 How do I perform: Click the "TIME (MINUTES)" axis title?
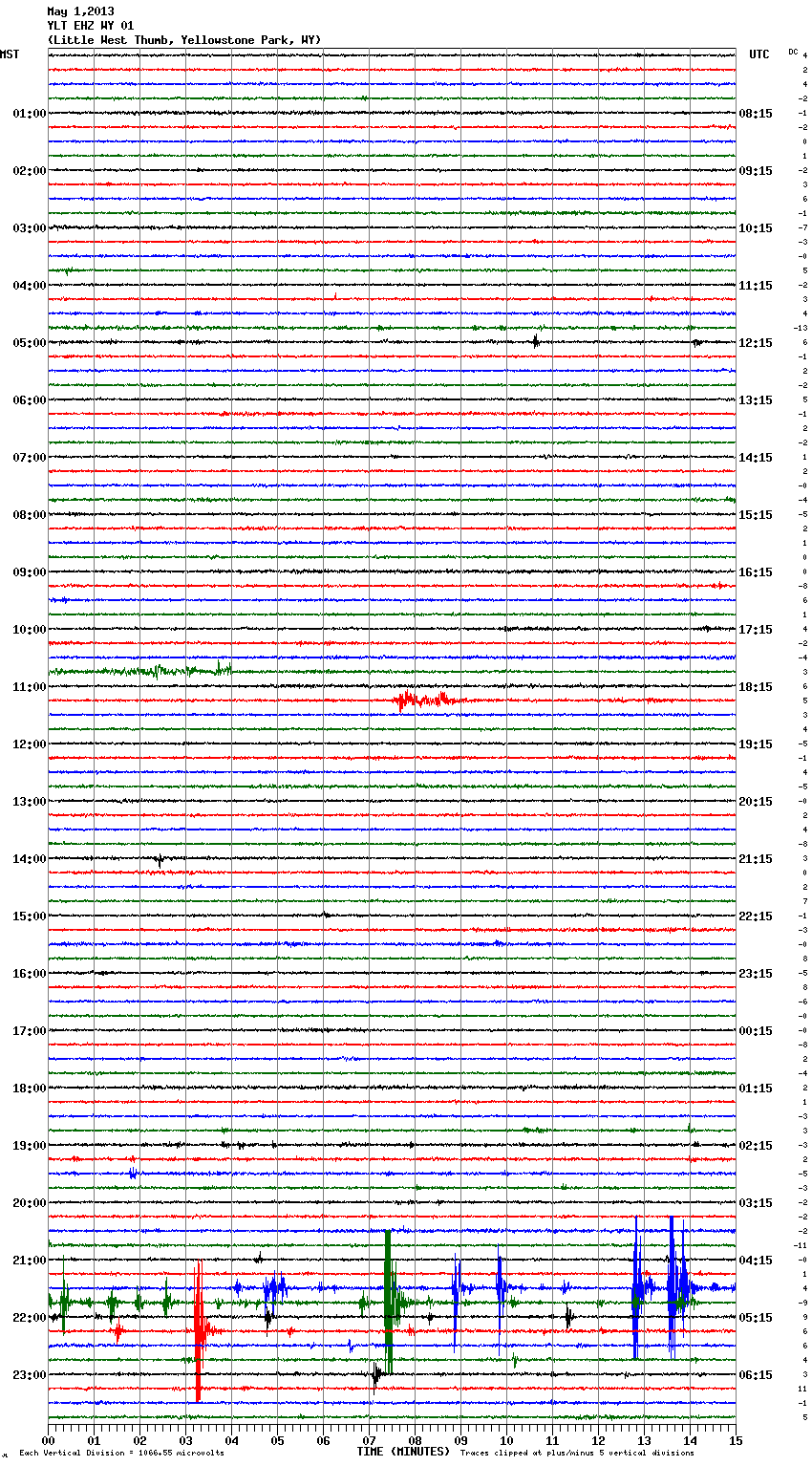pyautogui.click(x=403, y=1452)
